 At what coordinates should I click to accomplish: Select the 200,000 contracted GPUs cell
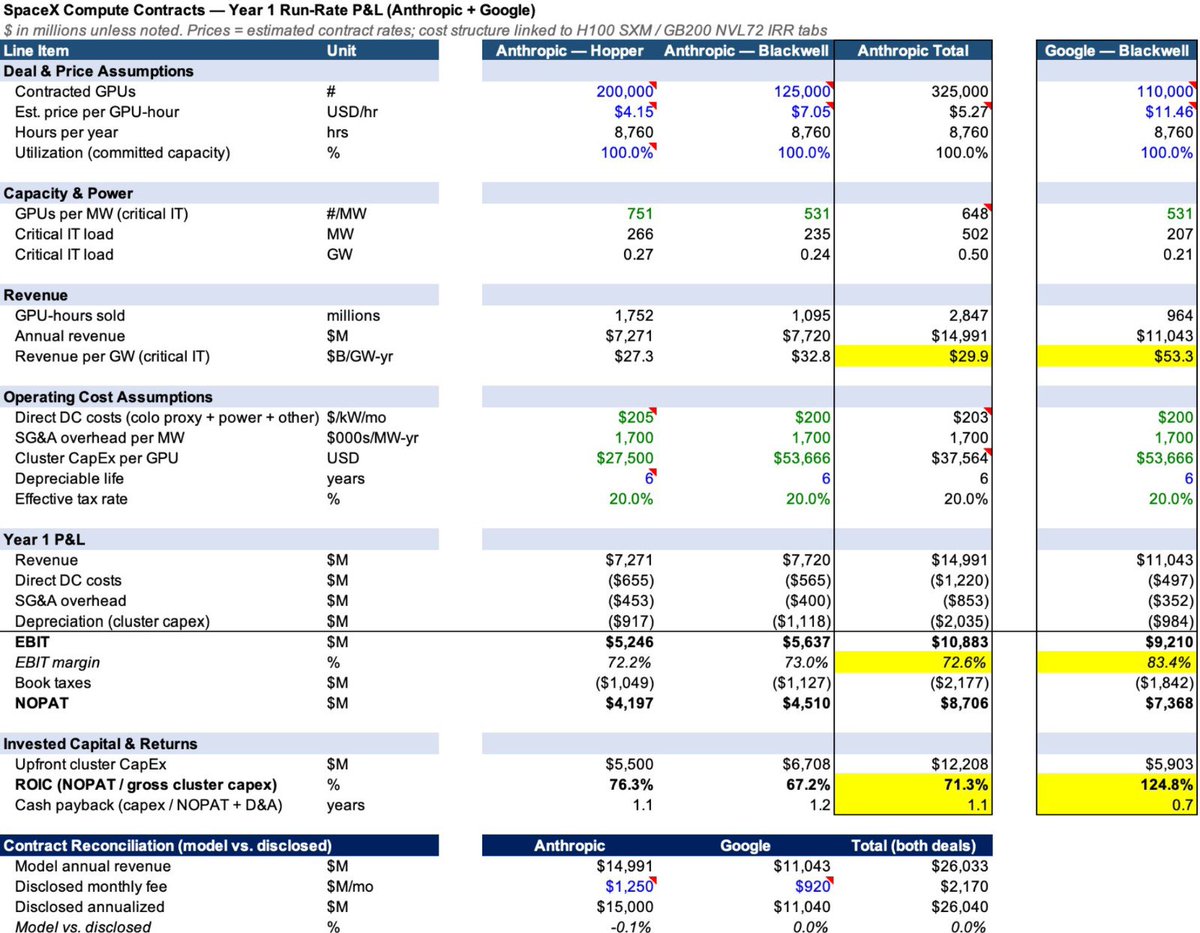point(624,91)
